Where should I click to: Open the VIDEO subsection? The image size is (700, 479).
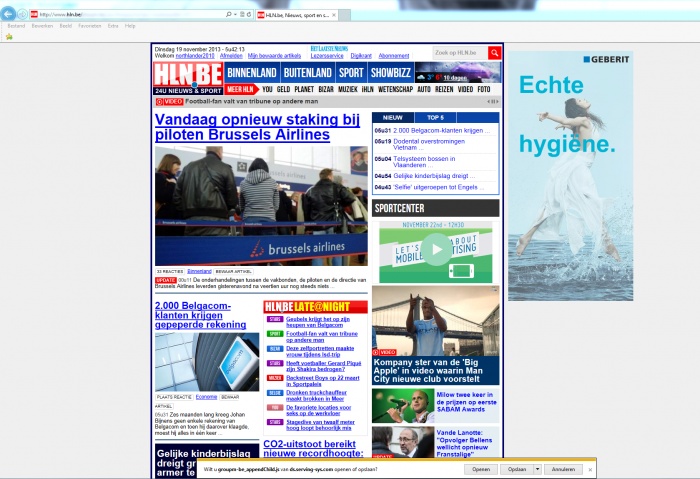pyautogui.click(x=465, y=89)
